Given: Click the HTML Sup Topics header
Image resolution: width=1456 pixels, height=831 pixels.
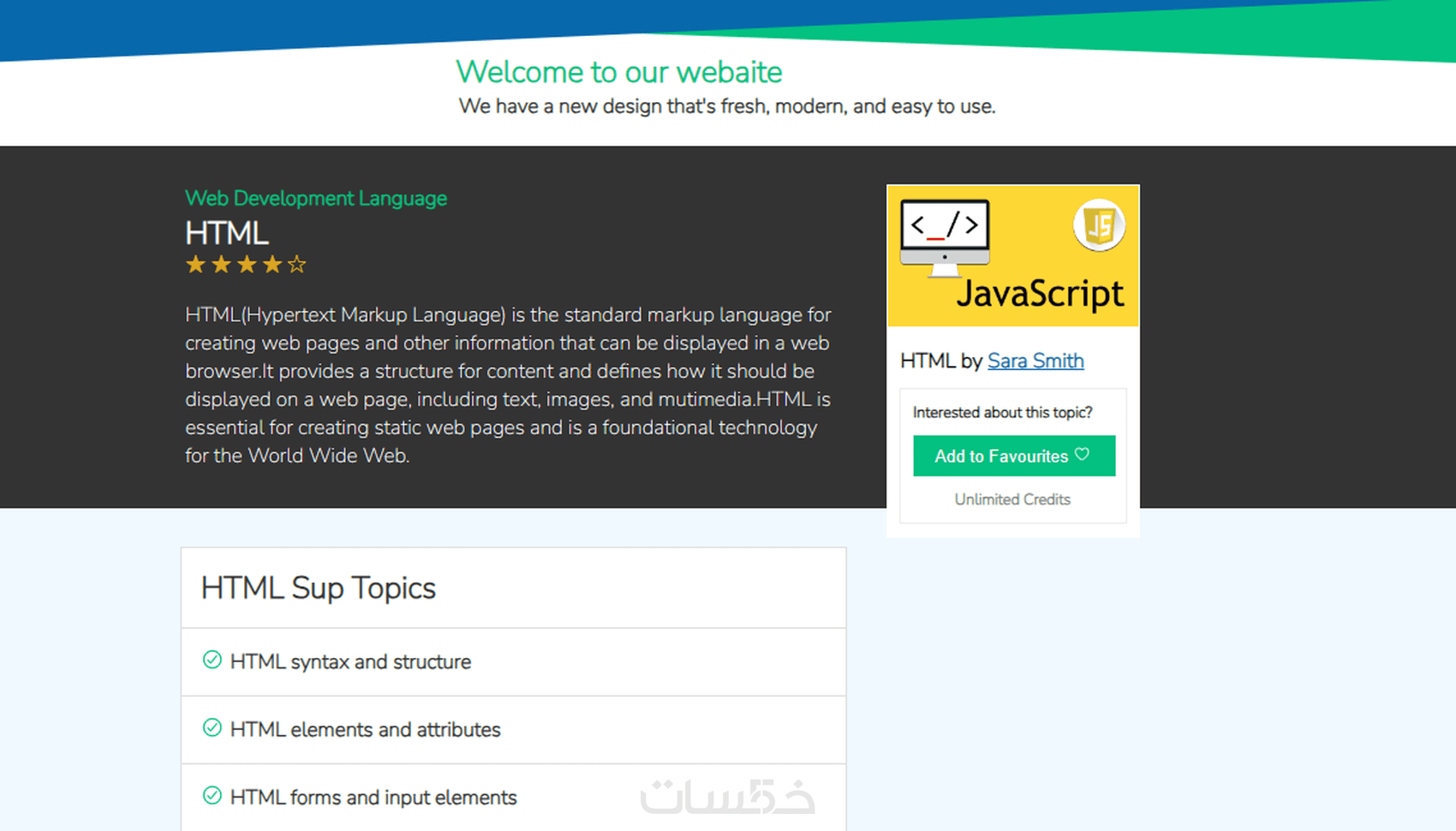Looking at the screenshot, I should pos(318,588).
